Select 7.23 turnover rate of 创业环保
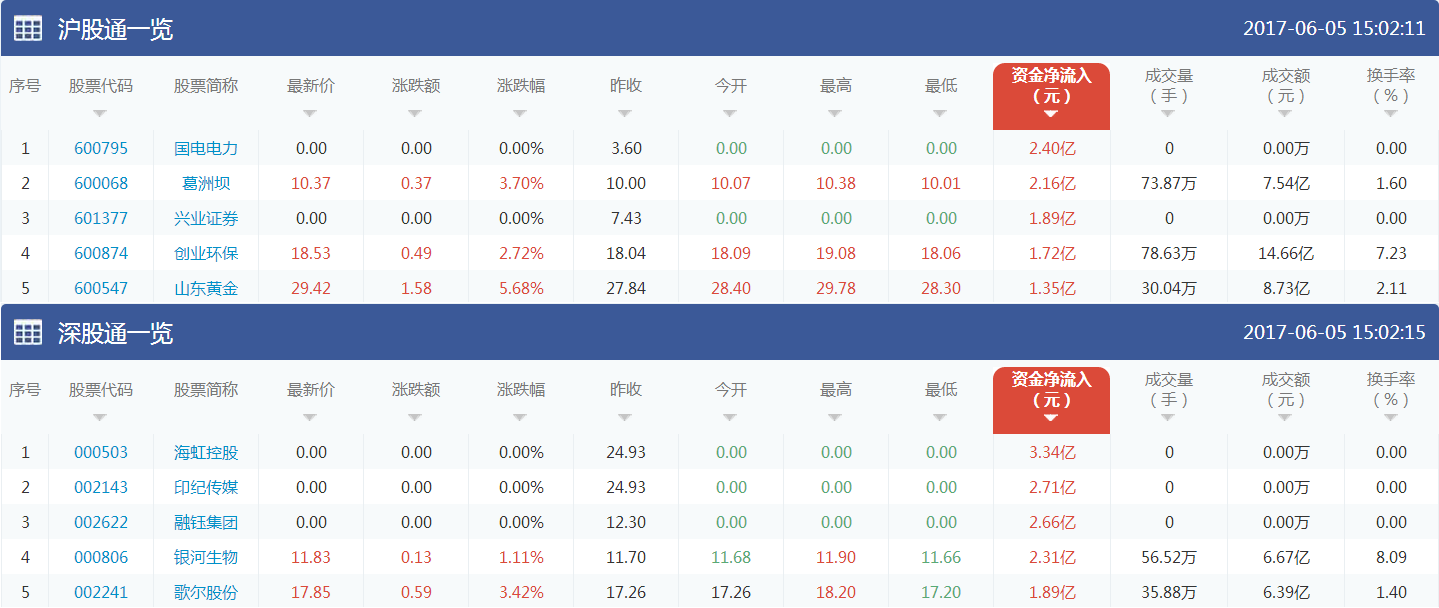Viewport: 1439px width, 608px height. pos(1391,253)
